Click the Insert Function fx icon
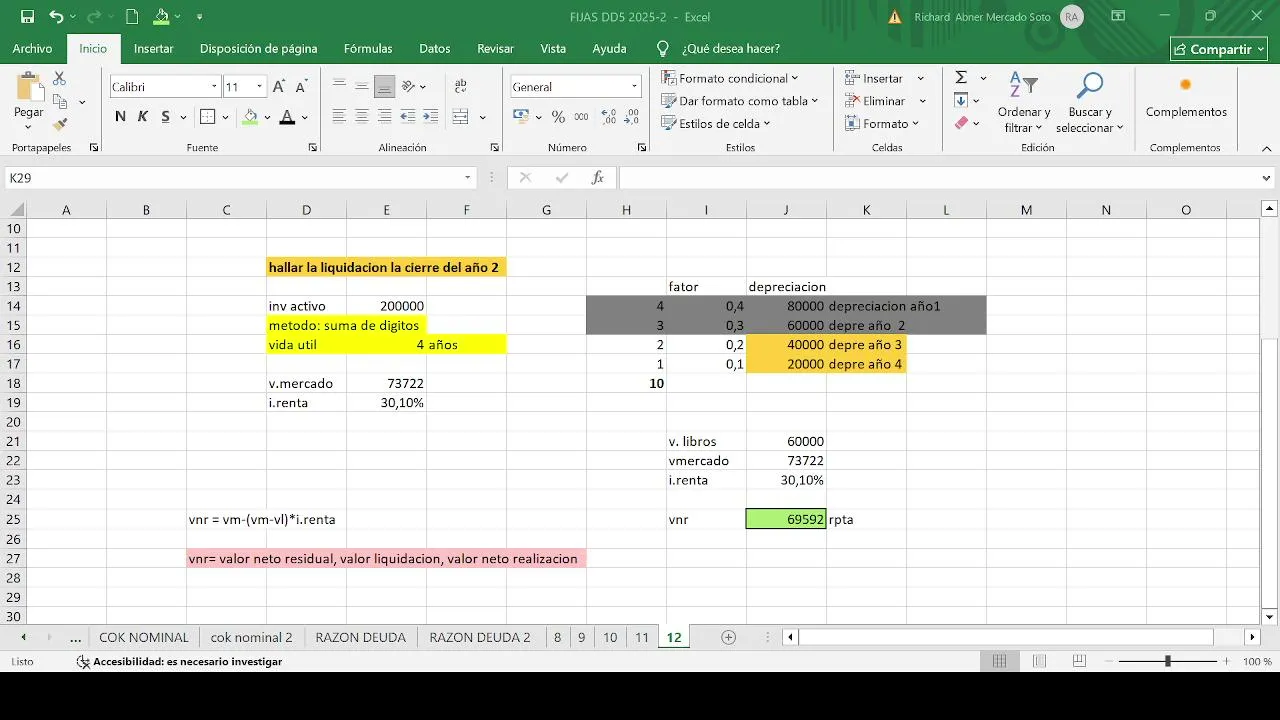Screen dimensions: 1280x720 pos(598,178)
